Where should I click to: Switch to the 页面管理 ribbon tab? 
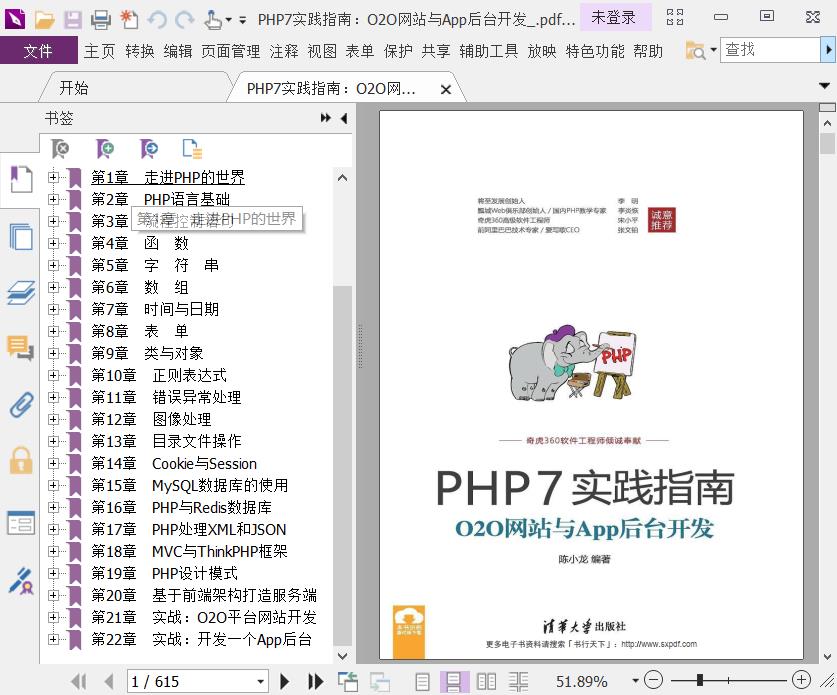[x=231, y=51]
